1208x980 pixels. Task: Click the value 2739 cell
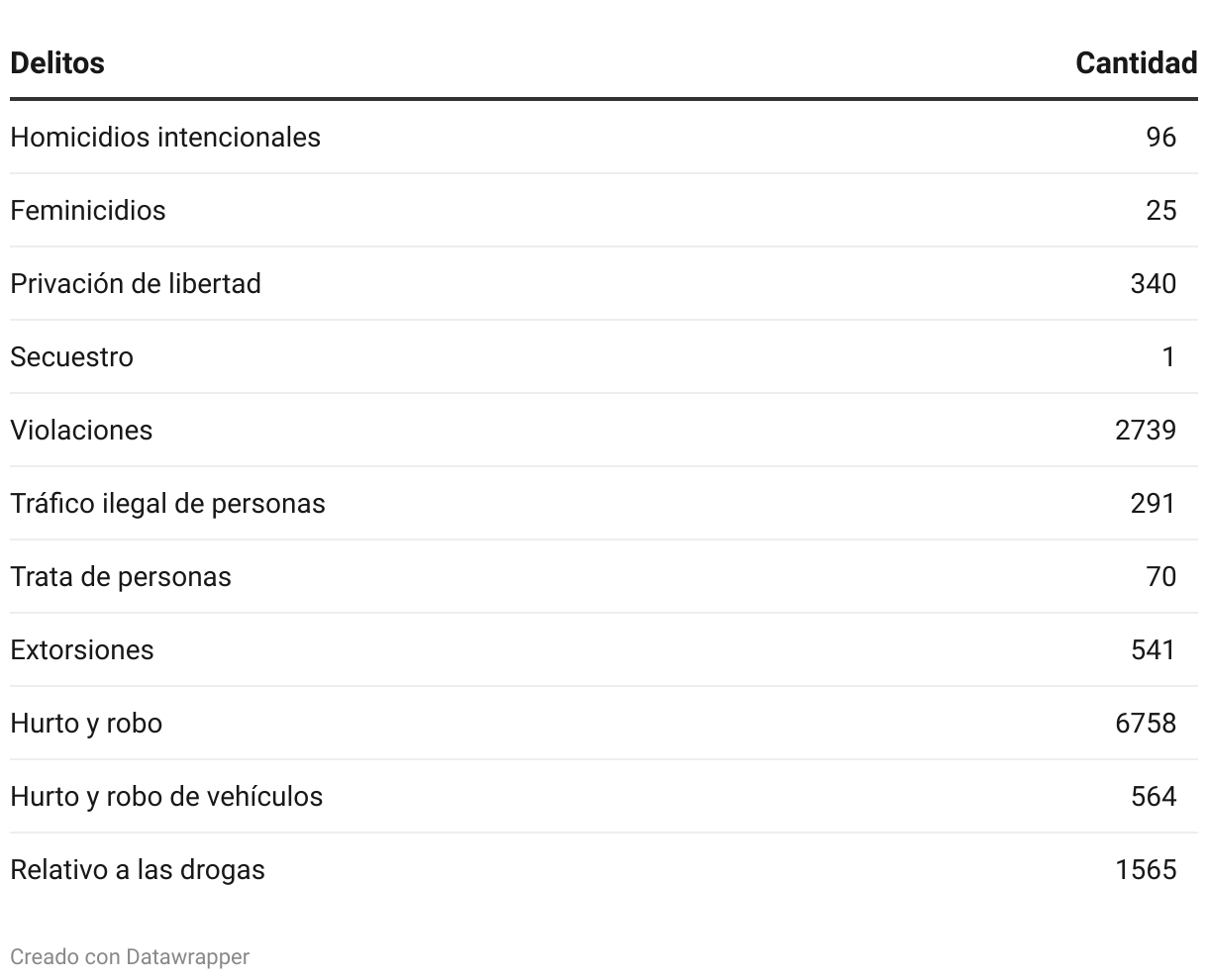coord(1146,430)
